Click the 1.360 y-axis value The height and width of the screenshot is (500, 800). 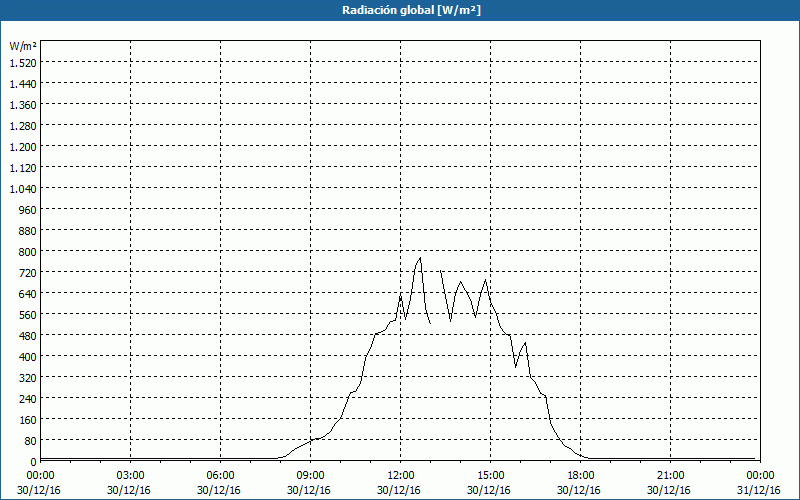point(23,105)
